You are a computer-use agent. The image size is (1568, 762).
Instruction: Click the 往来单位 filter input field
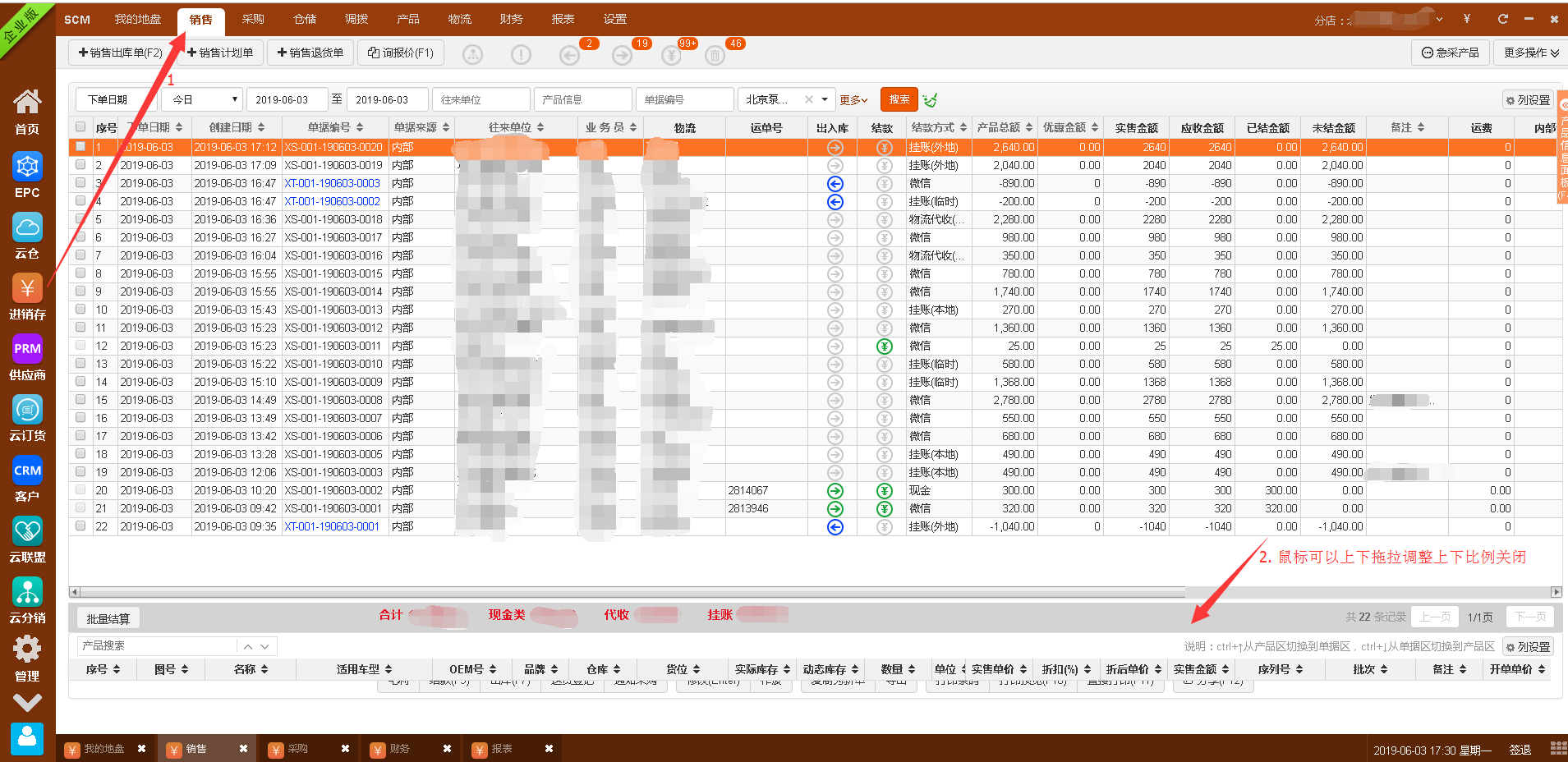(481, 99)
